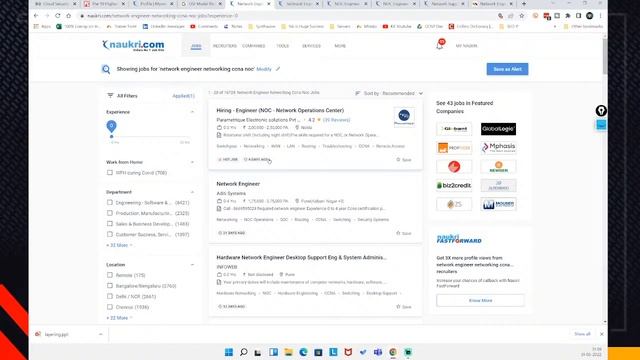Open Microsoft Teams from taskbar
The width and height of the screenshot is (640, 360).
coord(378,352)
